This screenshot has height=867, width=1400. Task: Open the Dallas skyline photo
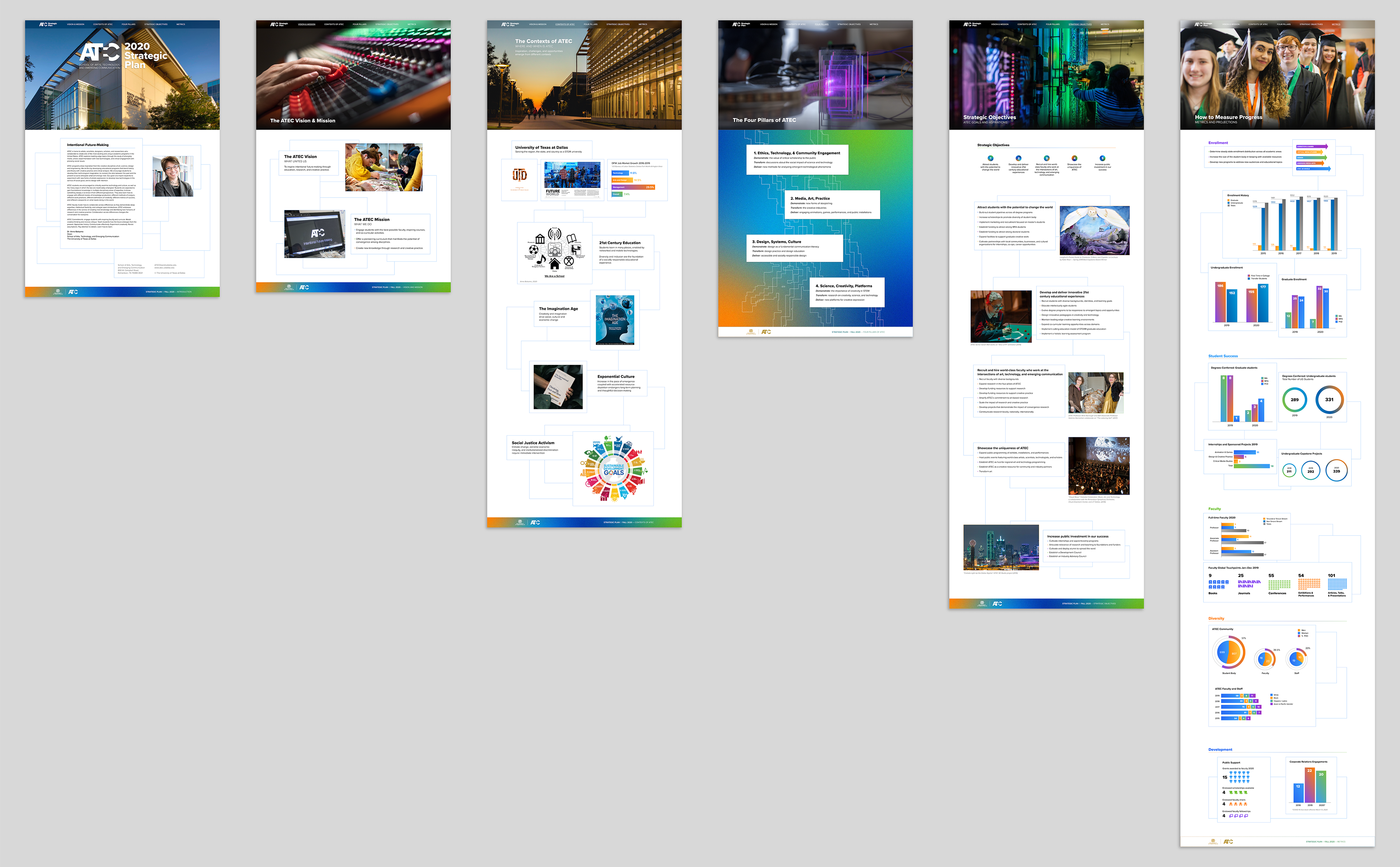tap(1001, 547)
